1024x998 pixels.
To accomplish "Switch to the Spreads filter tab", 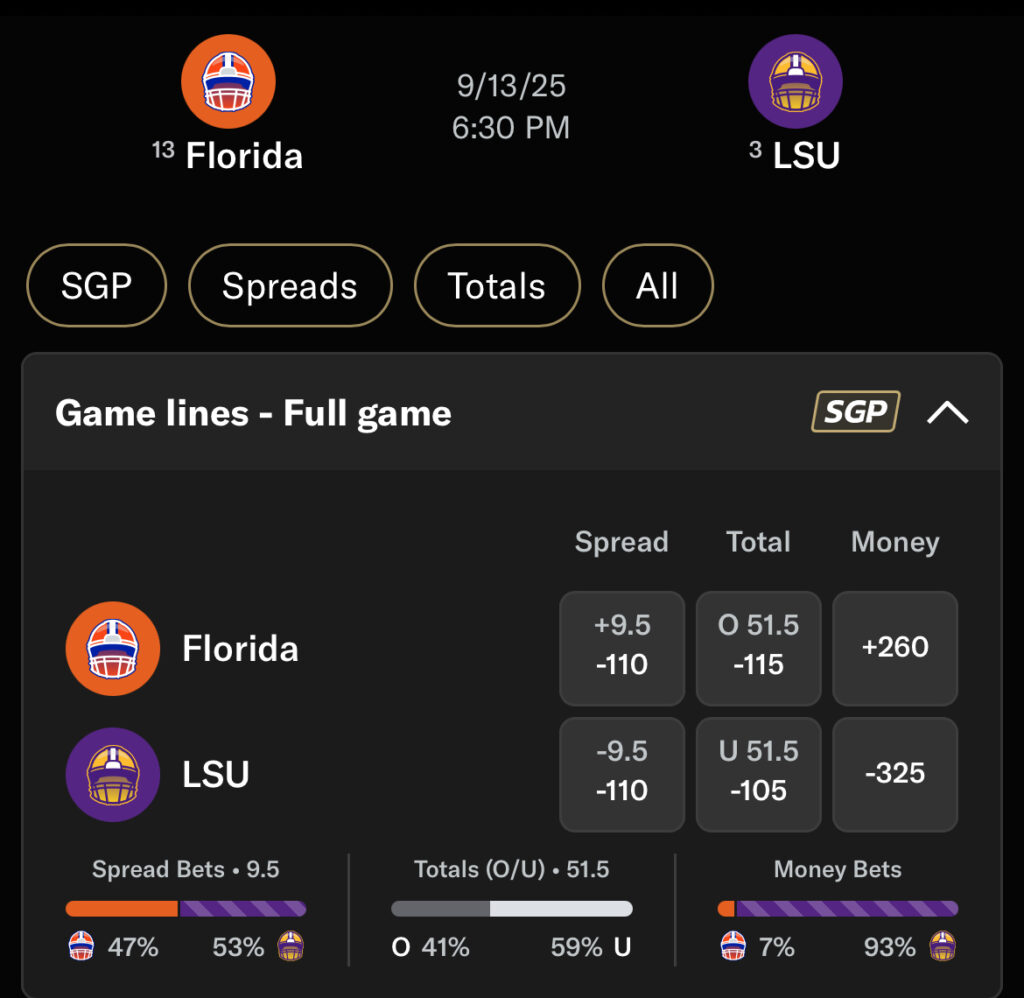I will point(290,286).
